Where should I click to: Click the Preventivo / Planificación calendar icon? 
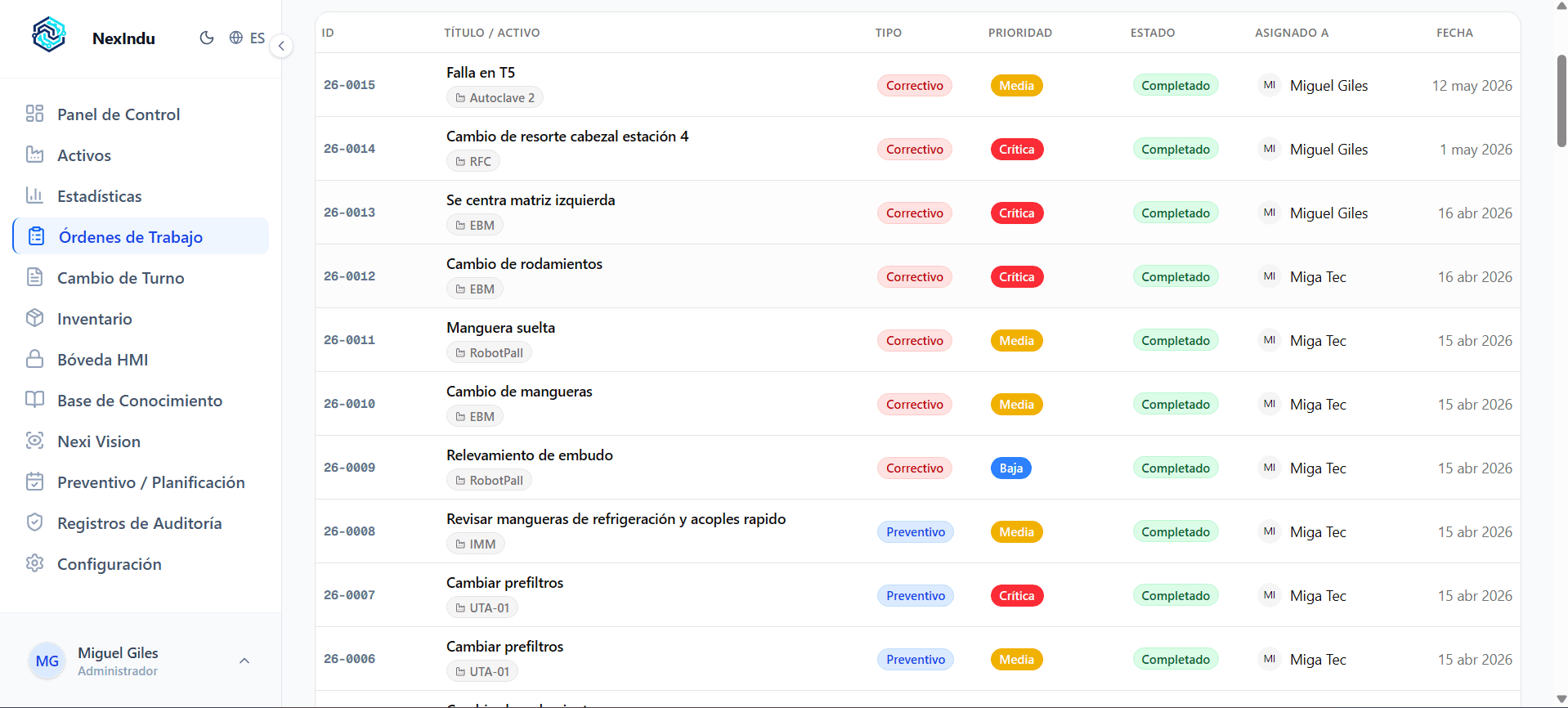[34, 482]
